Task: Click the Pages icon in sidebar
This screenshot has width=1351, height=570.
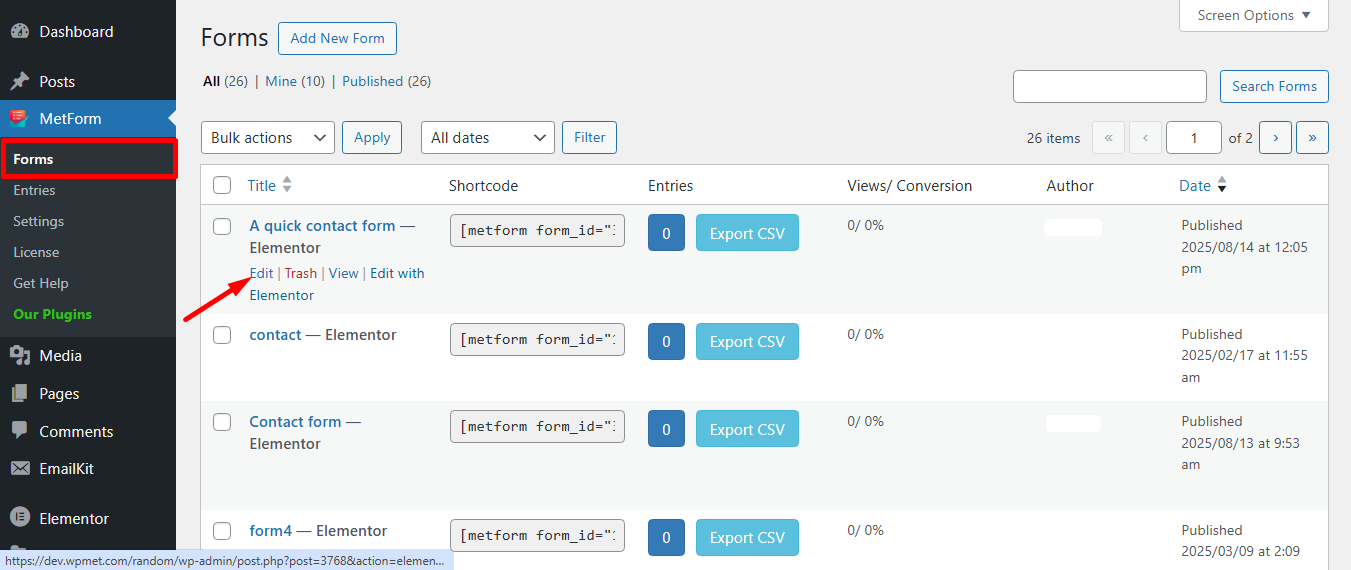Action: point(20,393)
